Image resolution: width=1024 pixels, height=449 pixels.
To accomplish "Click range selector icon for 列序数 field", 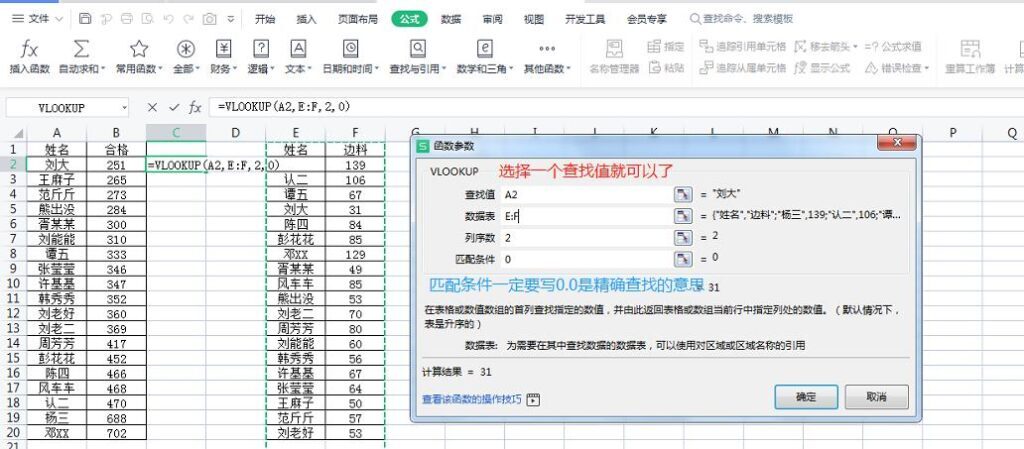I will coord(683,238).
